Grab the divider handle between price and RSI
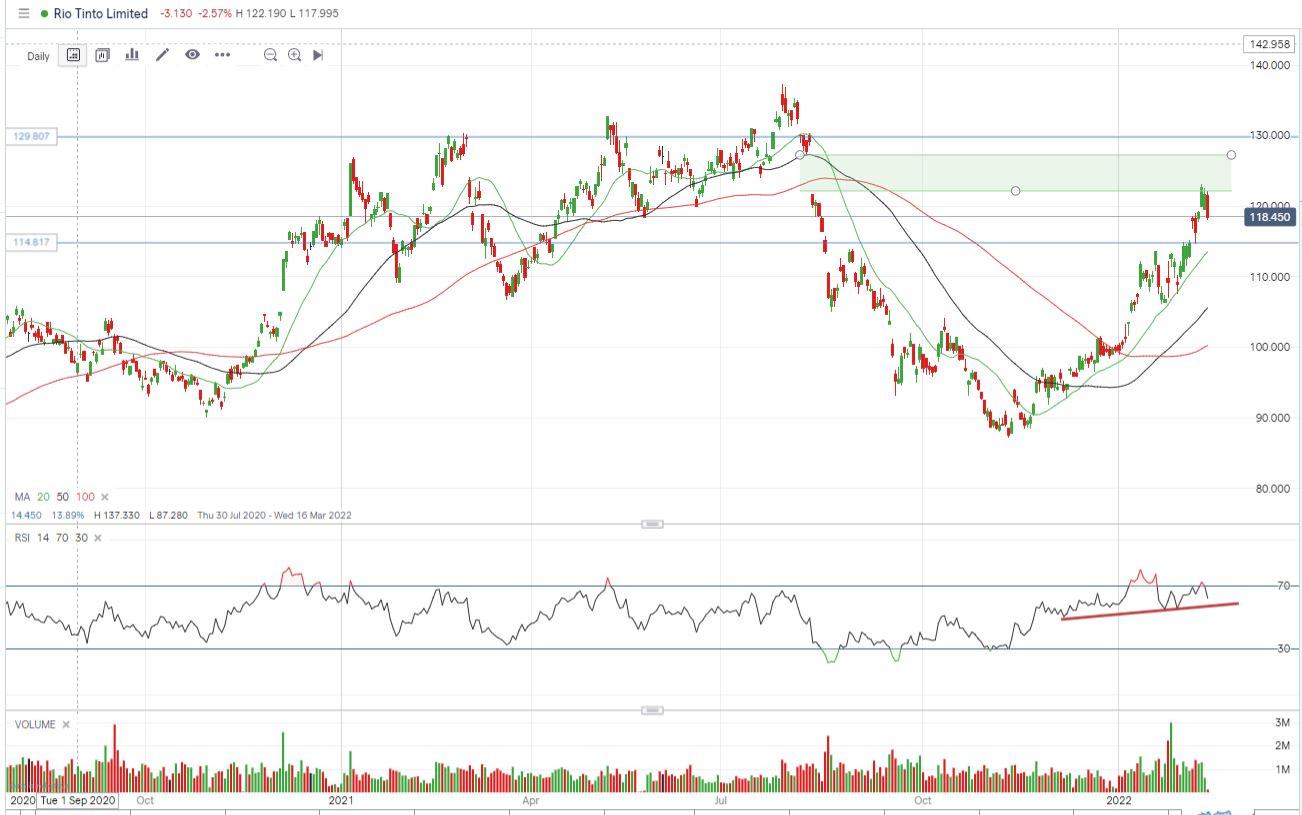This screenshot has height=815, width=1302. click(651, 524)
